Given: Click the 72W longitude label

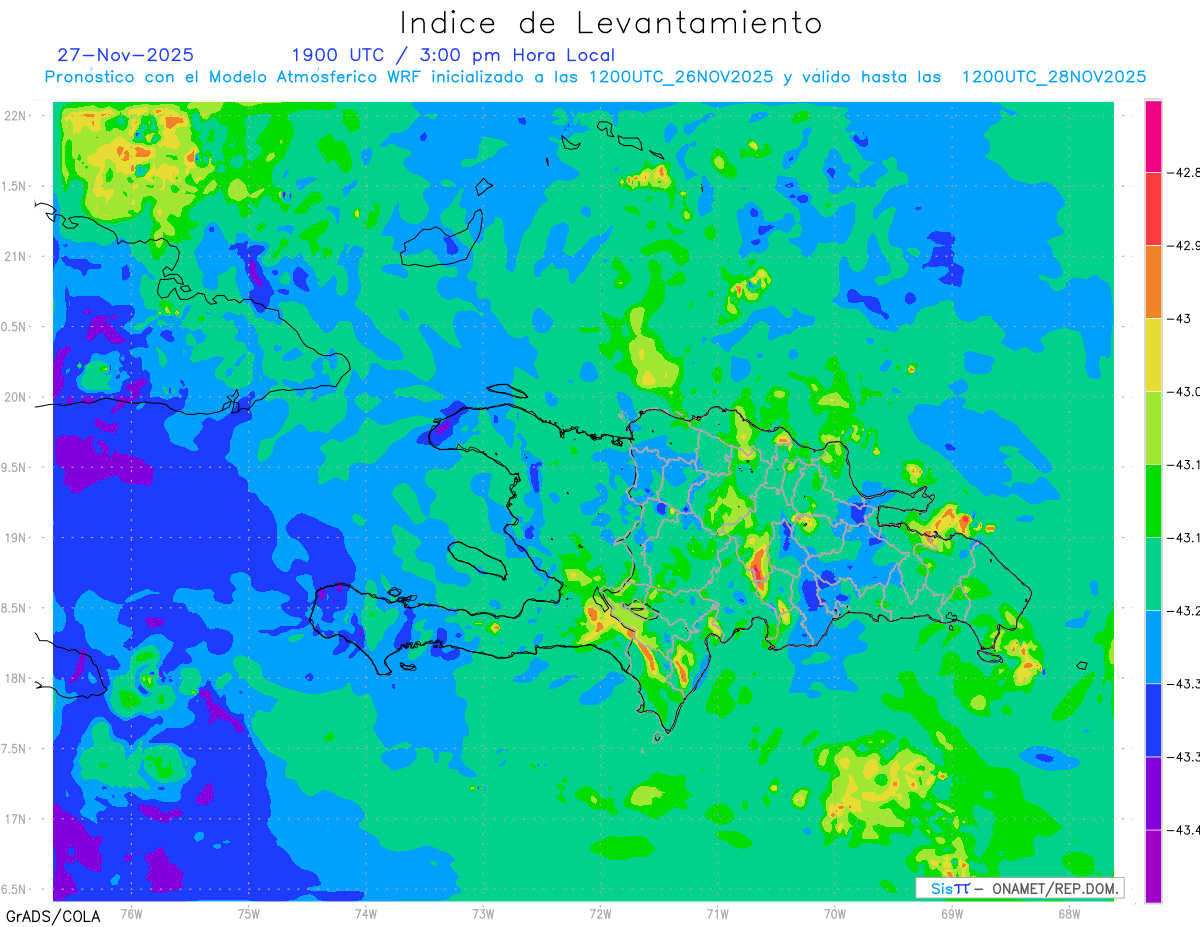Looking at the screenshot, I should 600,914.
